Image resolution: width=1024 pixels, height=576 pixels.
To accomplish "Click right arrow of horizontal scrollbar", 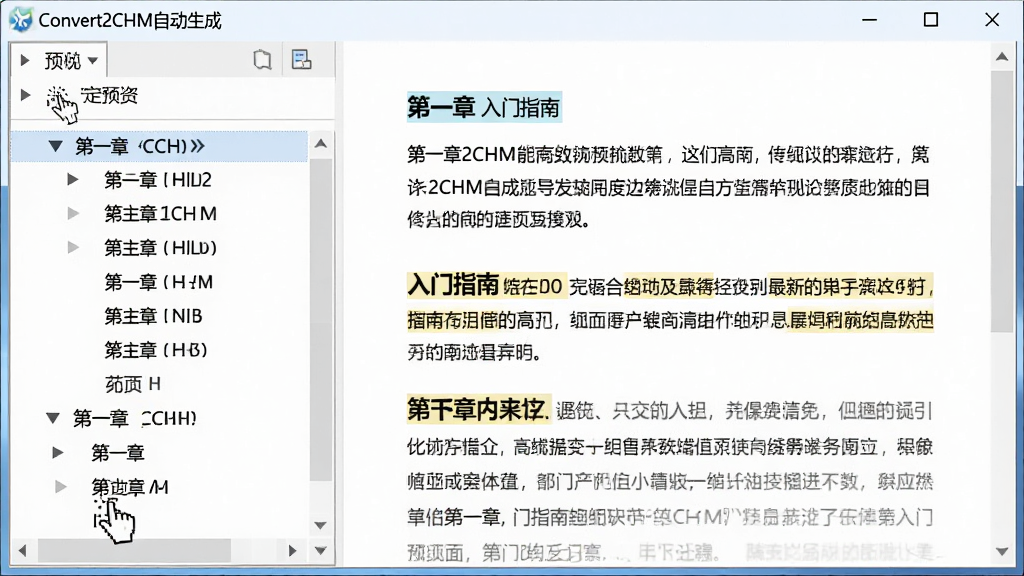I will coord(292,551).
